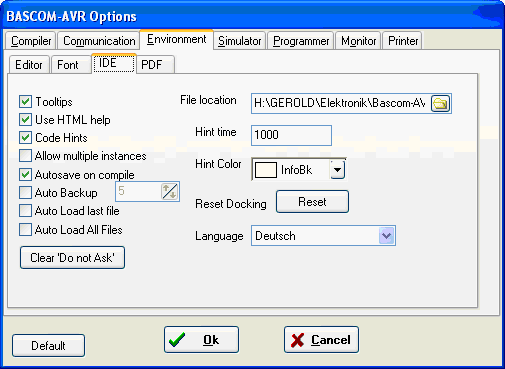505x369 pixels.
Task: Cancel the options dialog
Action: (321, 340)
